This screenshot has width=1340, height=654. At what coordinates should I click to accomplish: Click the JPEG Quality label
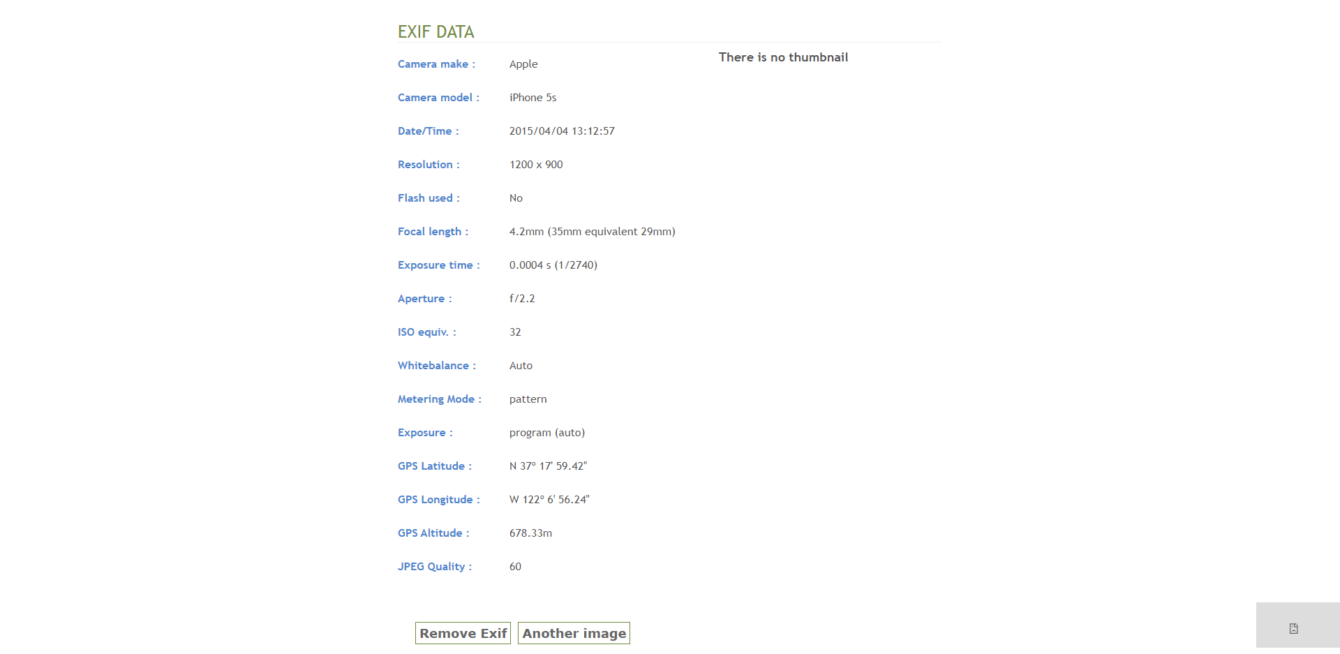[432, 566]
